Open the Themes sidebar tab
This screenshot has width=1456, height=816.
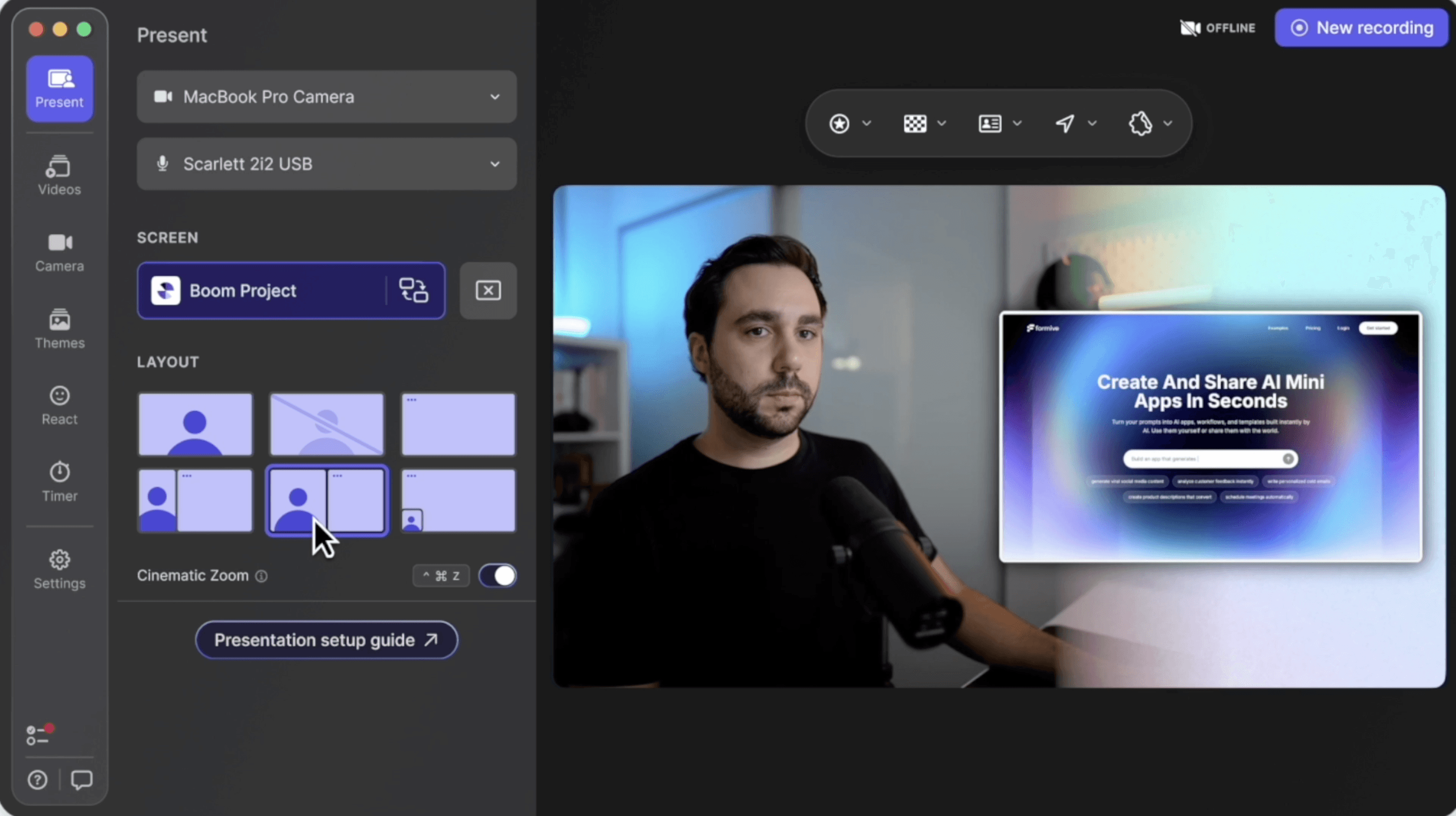(x=59, y=329)
